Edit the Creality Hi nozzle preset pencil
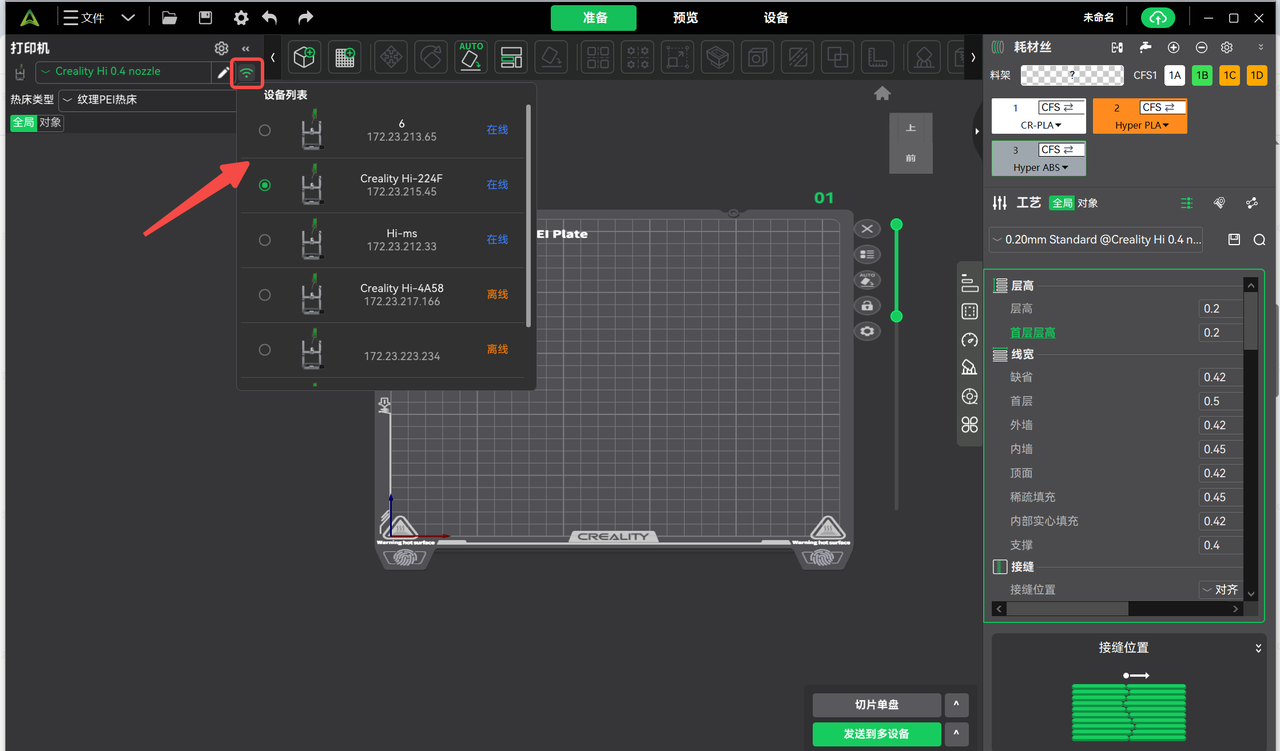Screen dimensions: 1280x751 click(223, 72)
